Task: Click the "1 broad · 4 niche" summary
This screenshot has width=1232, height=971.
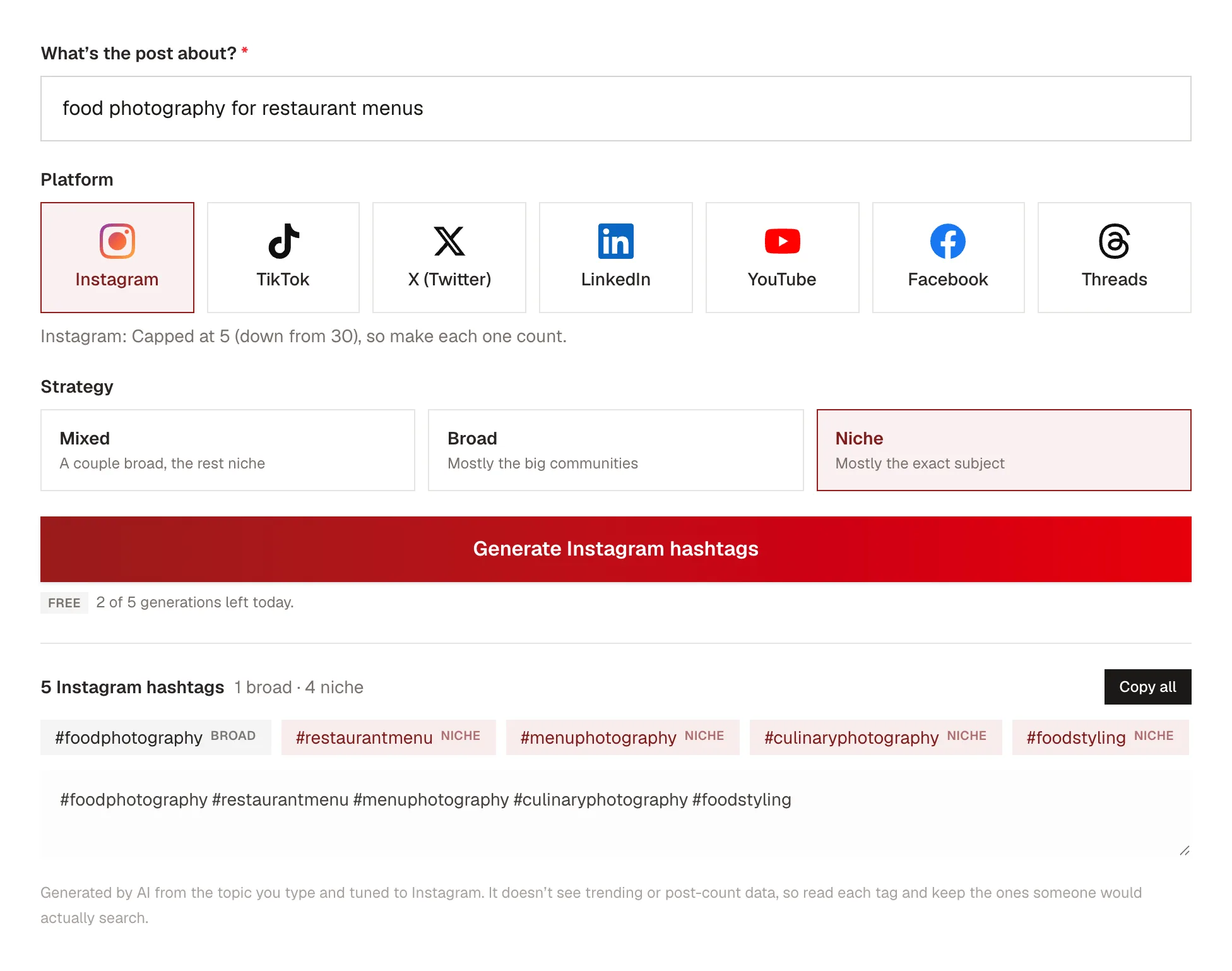Action: 299,687
